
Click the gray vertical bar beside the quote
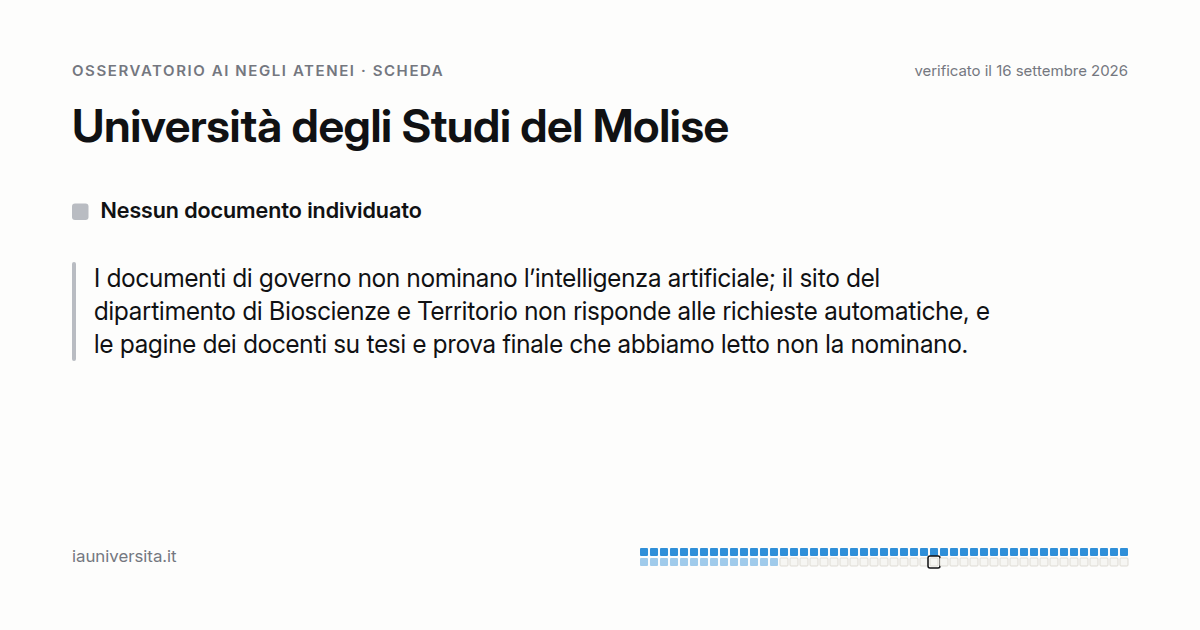tap(74, 311)
